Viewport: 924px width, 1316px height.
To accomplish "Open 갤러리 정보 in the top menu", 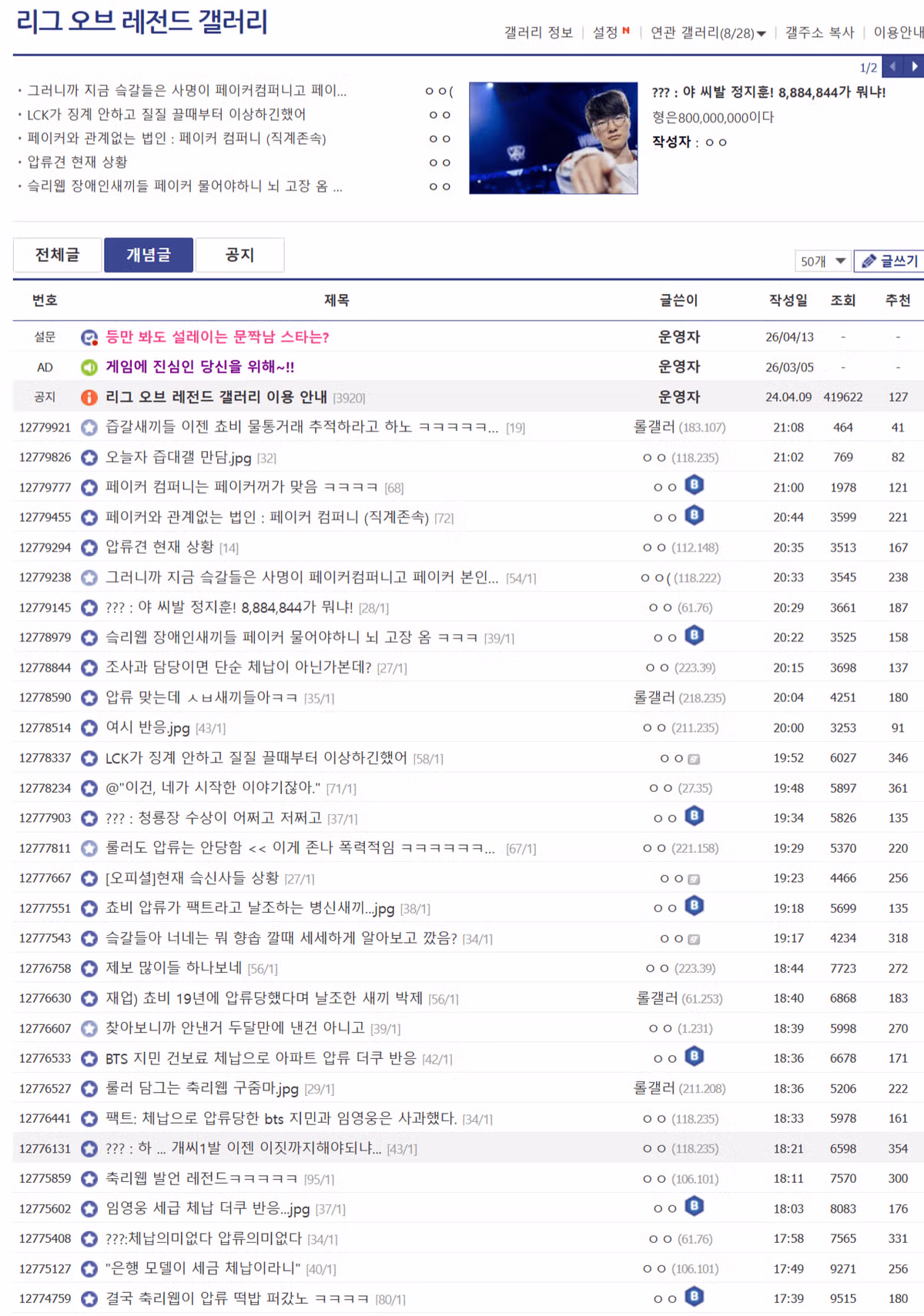I will tap(538, 32).
